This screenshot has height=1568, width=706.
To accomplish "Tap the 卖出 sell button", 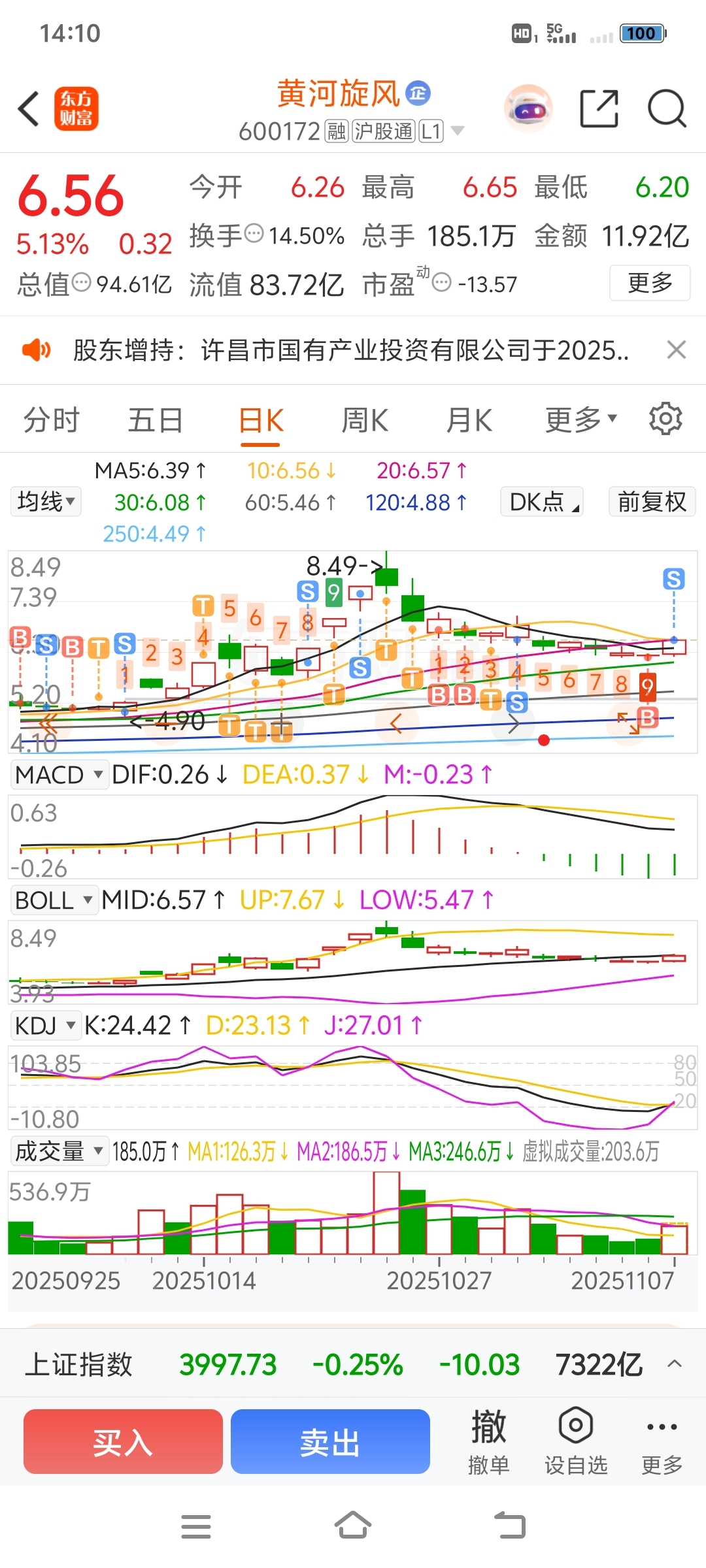I will pos(330,1442).
